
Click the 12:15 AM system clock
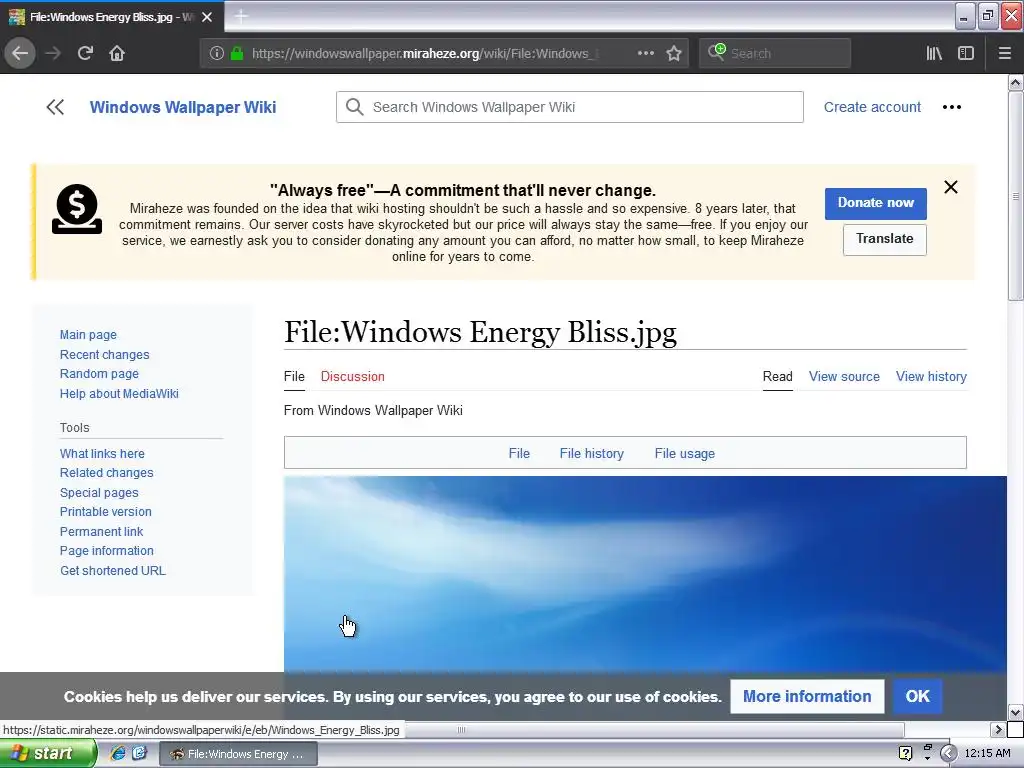tap(987, 754)
